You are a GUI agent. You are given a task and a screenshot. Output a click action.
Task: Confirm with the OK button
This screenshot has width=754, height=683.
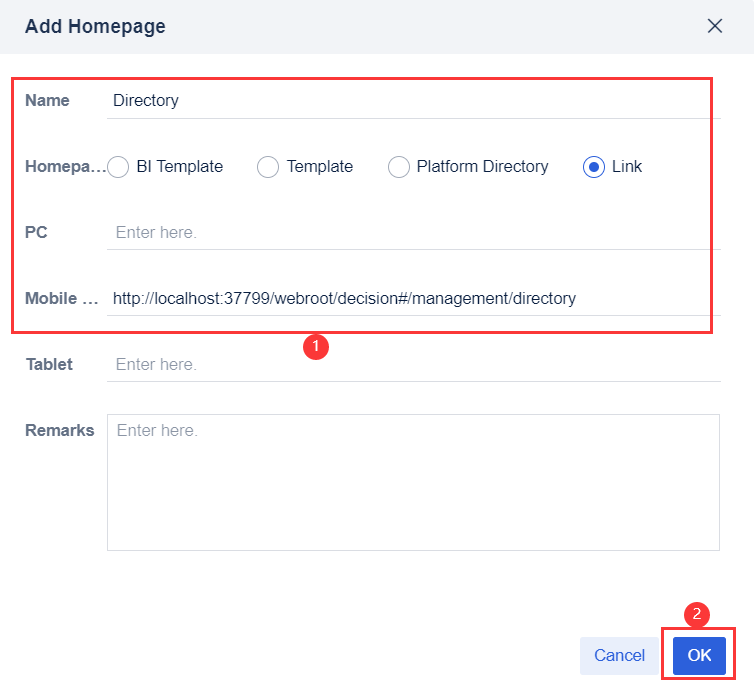(x=699, y=655)
